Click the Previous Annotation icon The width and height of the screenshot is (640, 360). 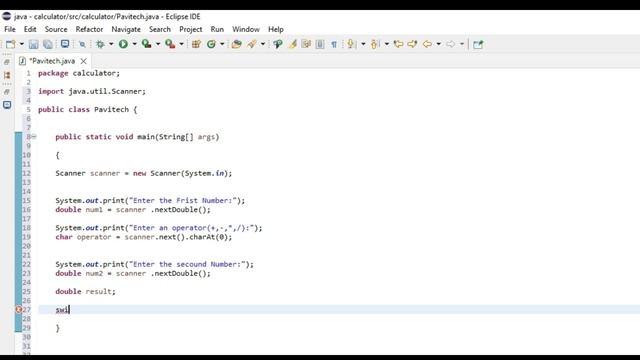tap(375, 44)
